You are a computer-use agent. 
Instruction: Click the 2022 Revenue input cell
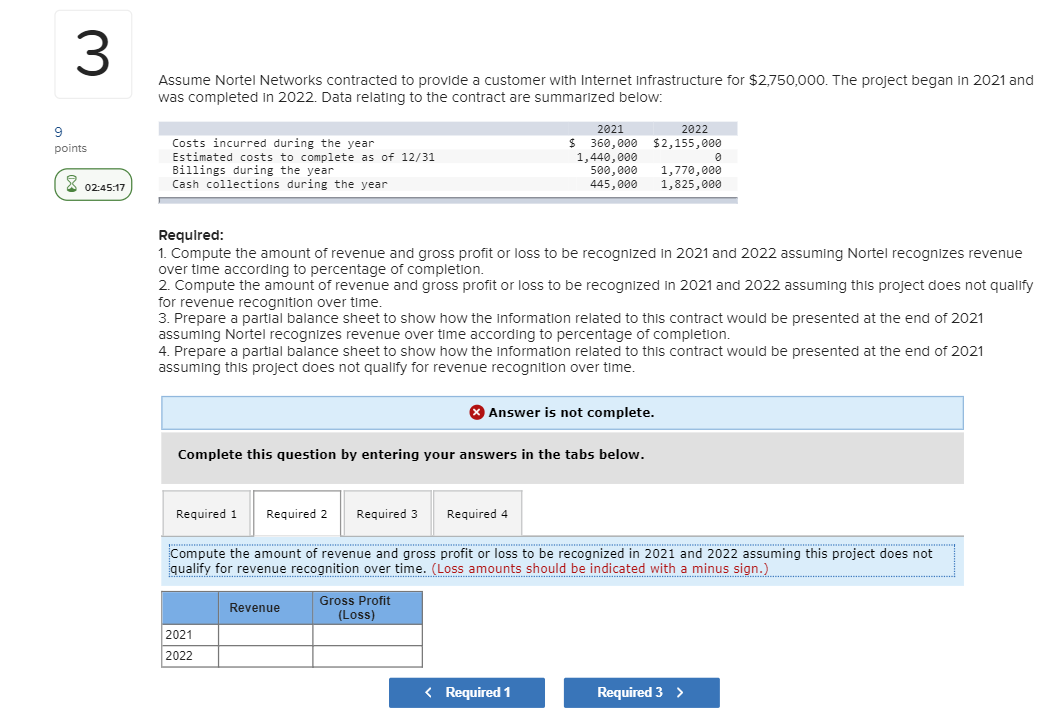coord(265,656)
